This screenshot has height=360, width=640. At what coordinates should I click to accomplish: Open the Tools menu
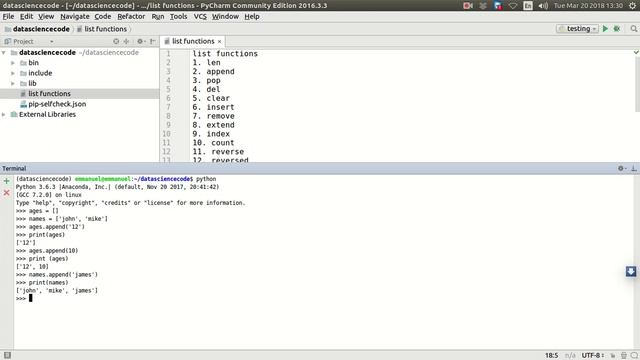point(178,16)
